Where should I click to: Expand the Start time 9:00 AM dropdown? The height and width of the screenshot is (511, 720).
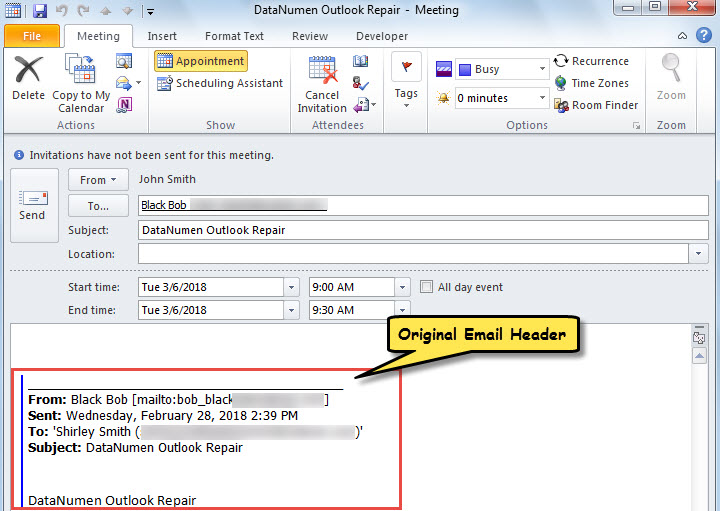coord(402,287)
